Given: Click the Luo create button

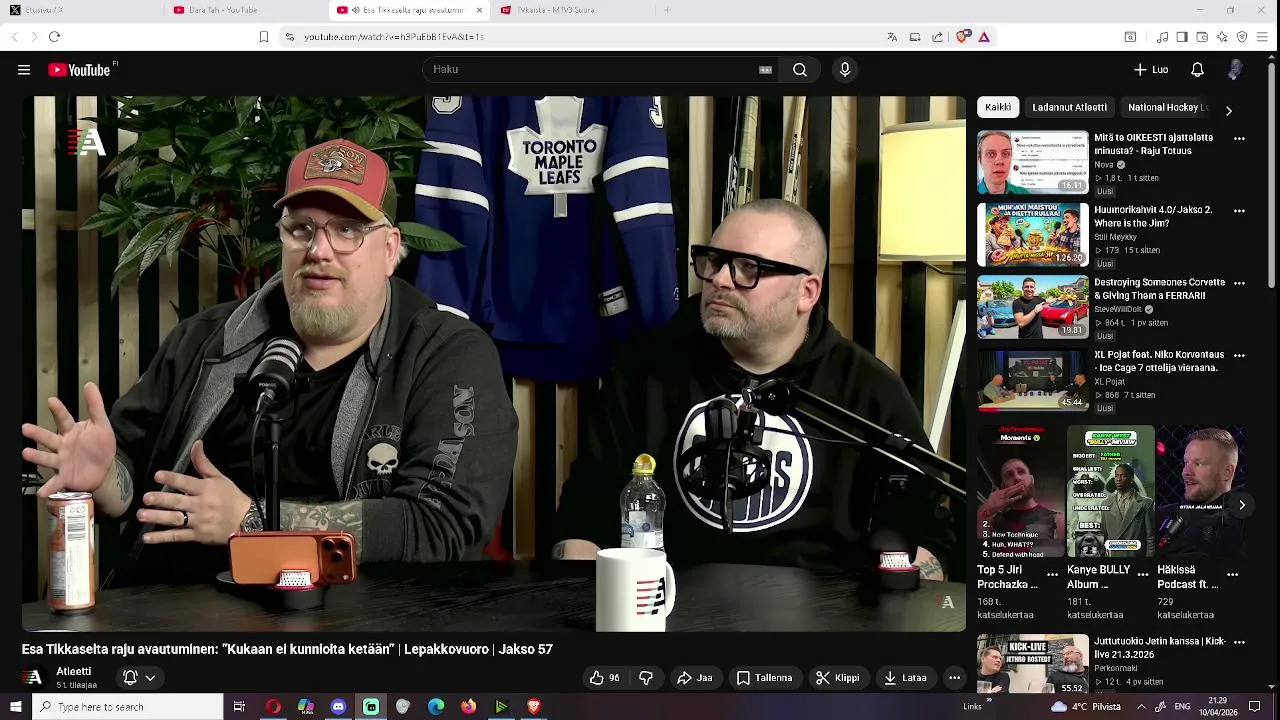Looking at the screenshot, I should [x=1151, y=70].
